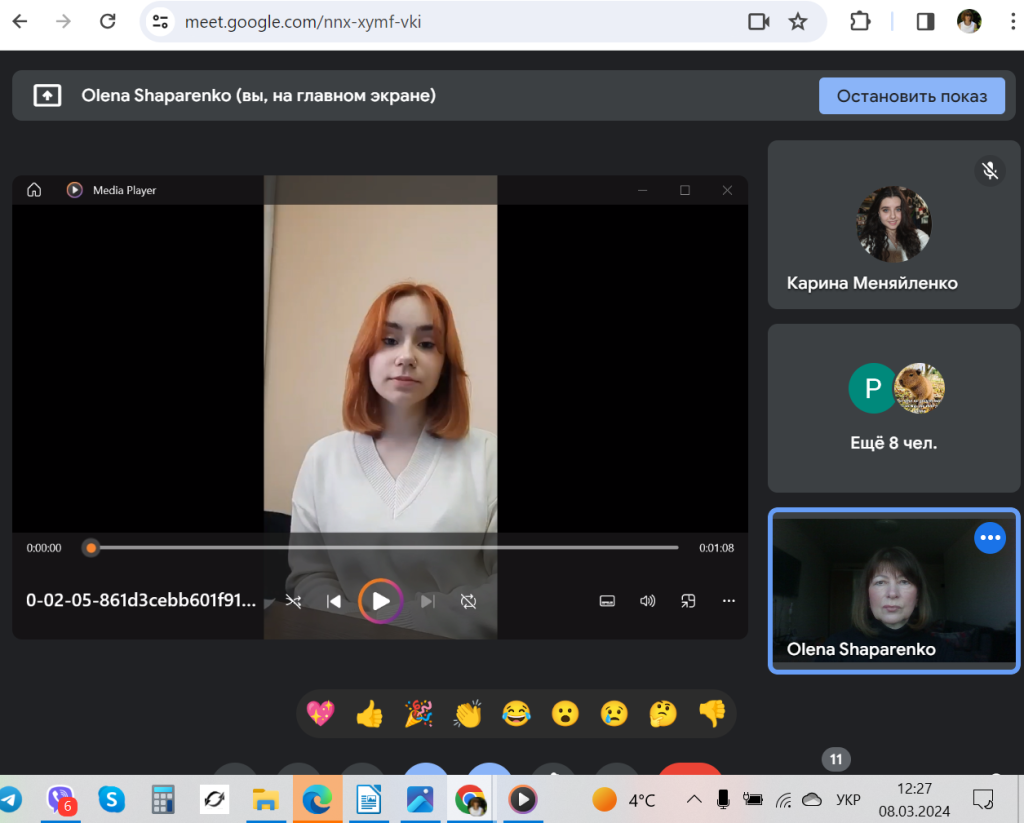Click the browser forward arrow

(x=63, y=22)
